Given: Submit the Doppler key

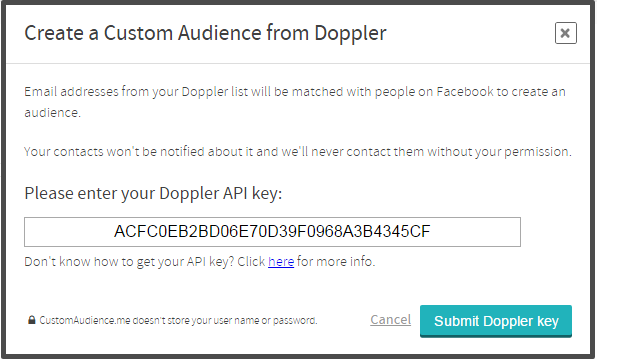Looking at the screenshot, I should click(x=496, y=321).
